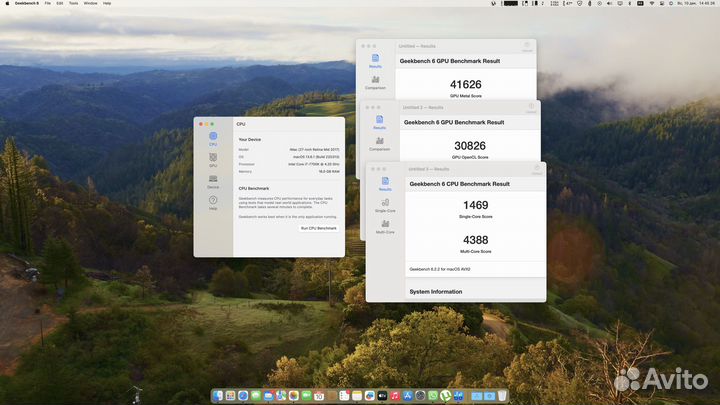
Task: Open App Store from the Dock
Action: tap(407, 395)
